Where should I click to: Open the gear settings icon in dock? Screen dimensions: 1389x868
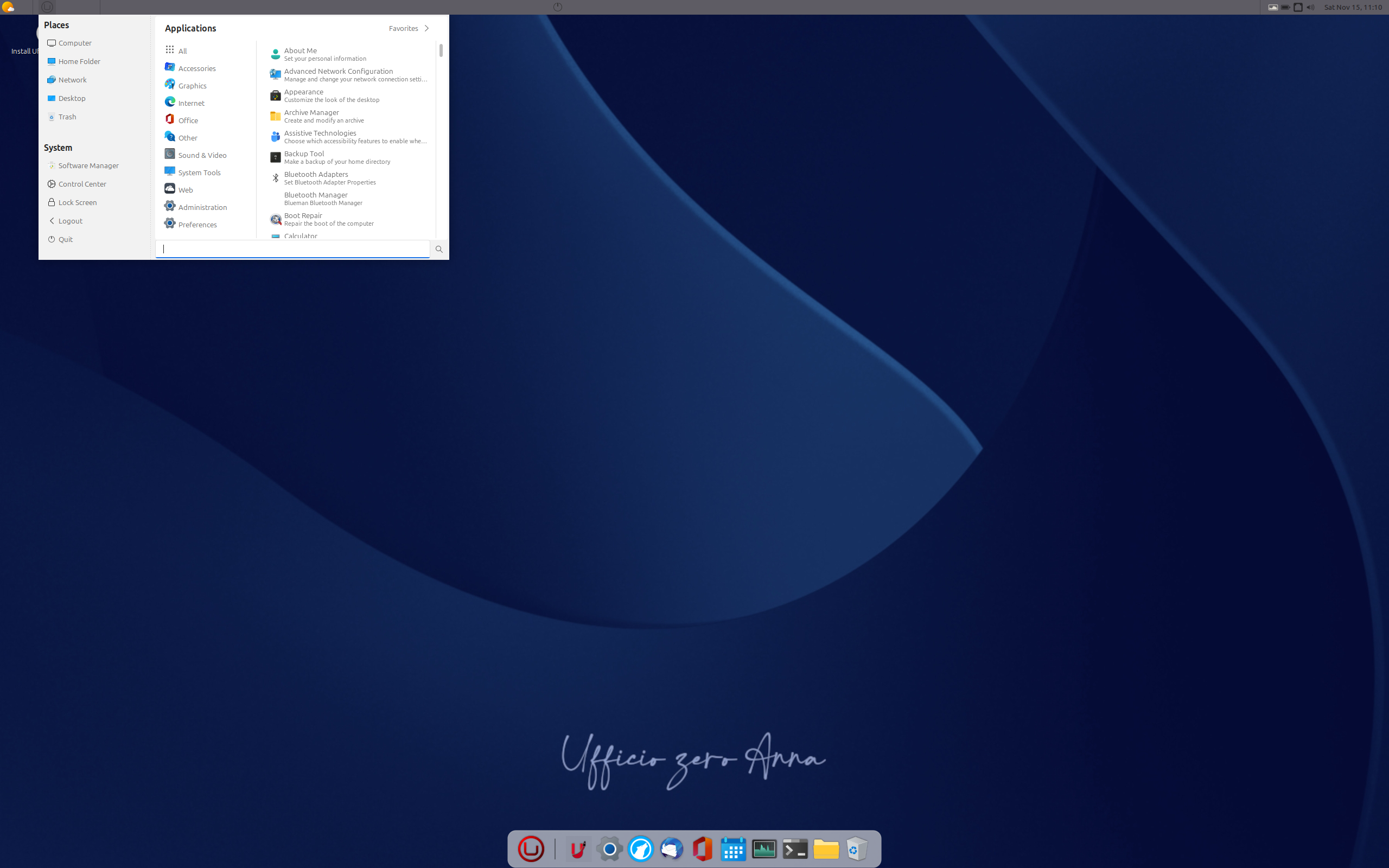tap(609, 848)
